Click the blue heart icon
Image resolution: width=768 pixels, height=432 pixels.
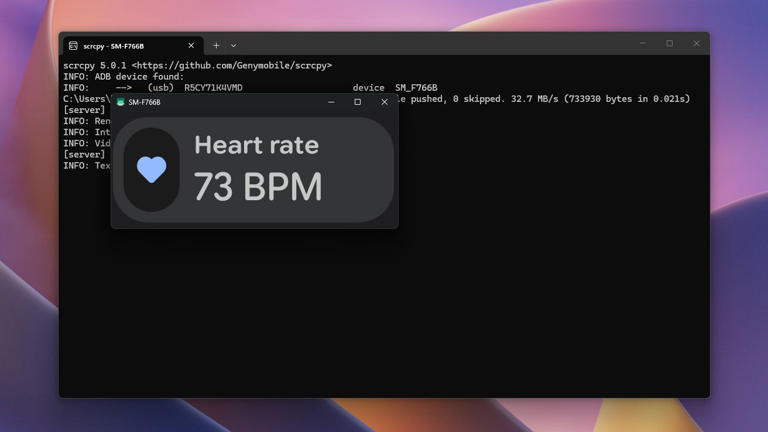pos(151,169)
